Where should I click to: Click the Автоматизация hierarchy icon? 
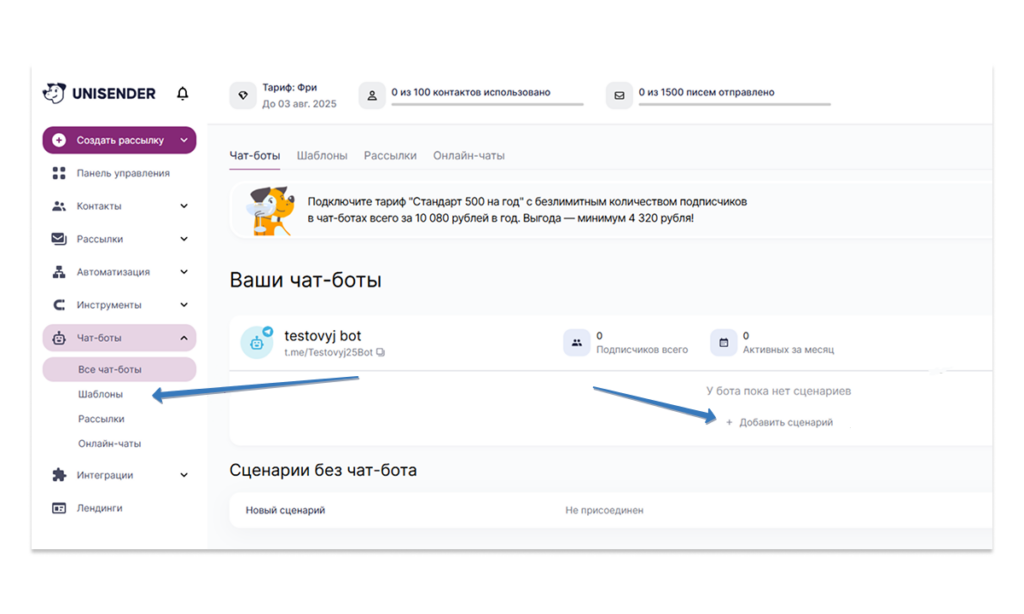[x=58, y=272]
